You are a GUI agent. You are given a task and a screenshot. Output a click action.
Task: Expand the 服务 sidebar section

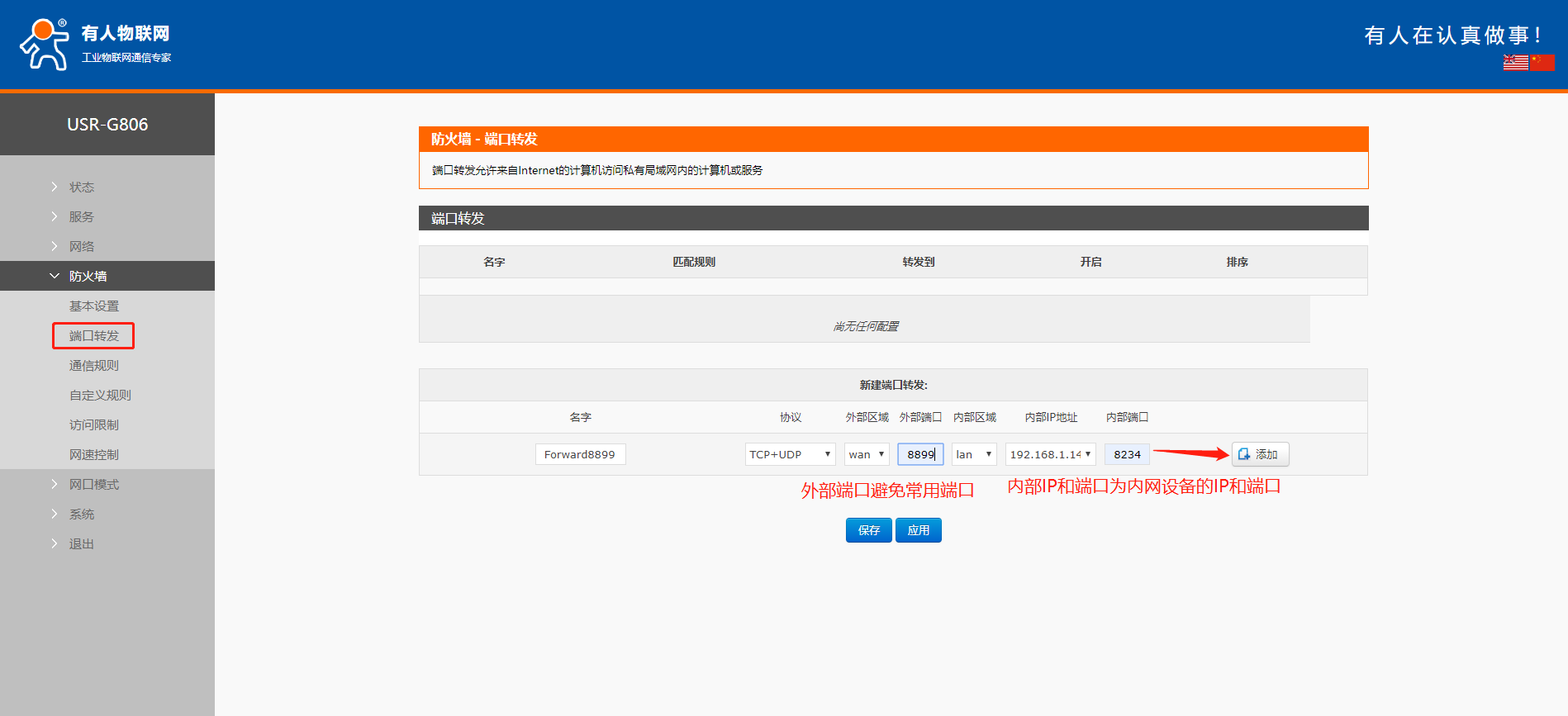pyautogui.click(x=81, y=217)
